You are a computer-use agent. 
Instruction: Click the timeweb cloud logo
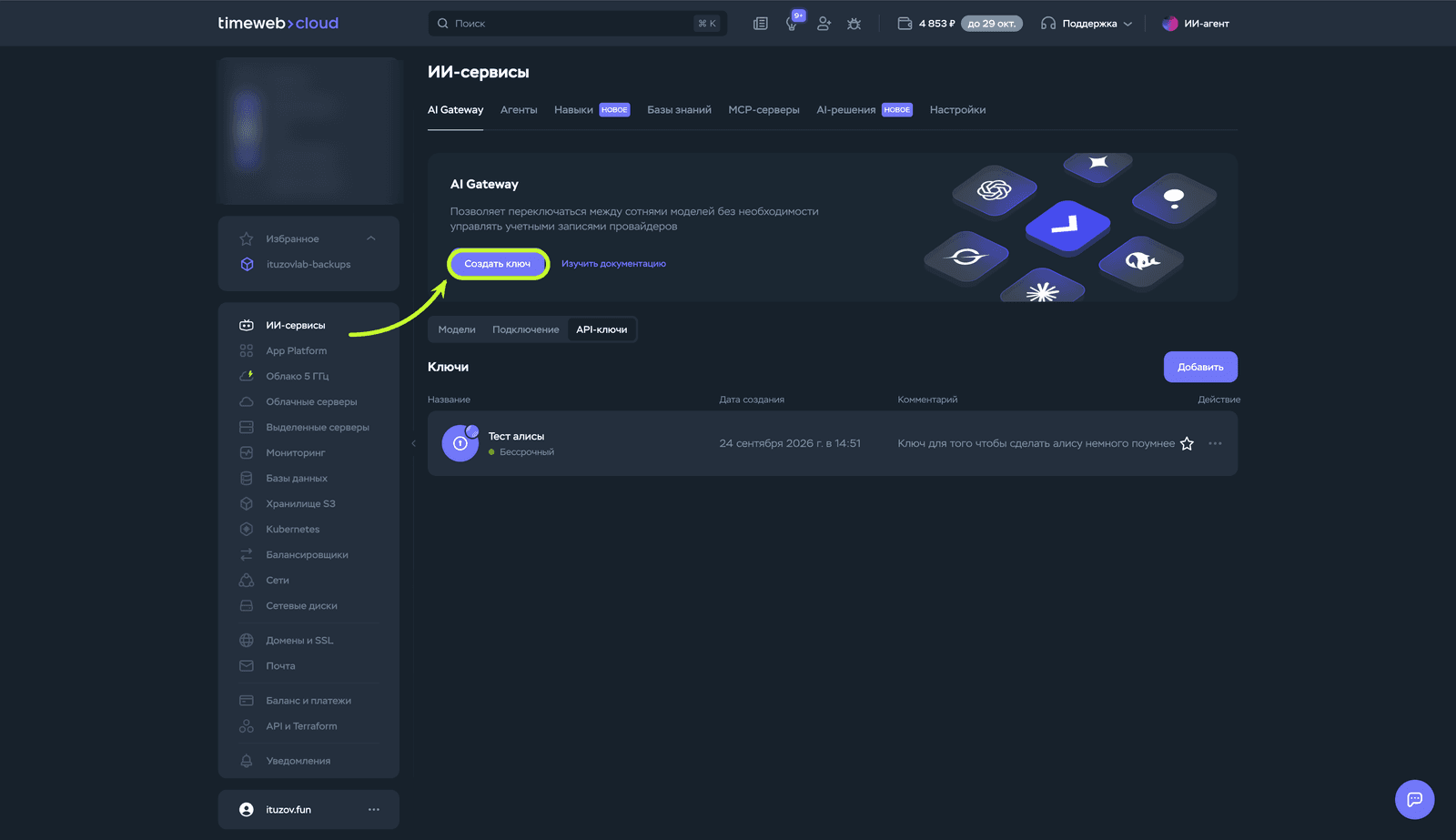pyautogui.click(x=278, y=24)
